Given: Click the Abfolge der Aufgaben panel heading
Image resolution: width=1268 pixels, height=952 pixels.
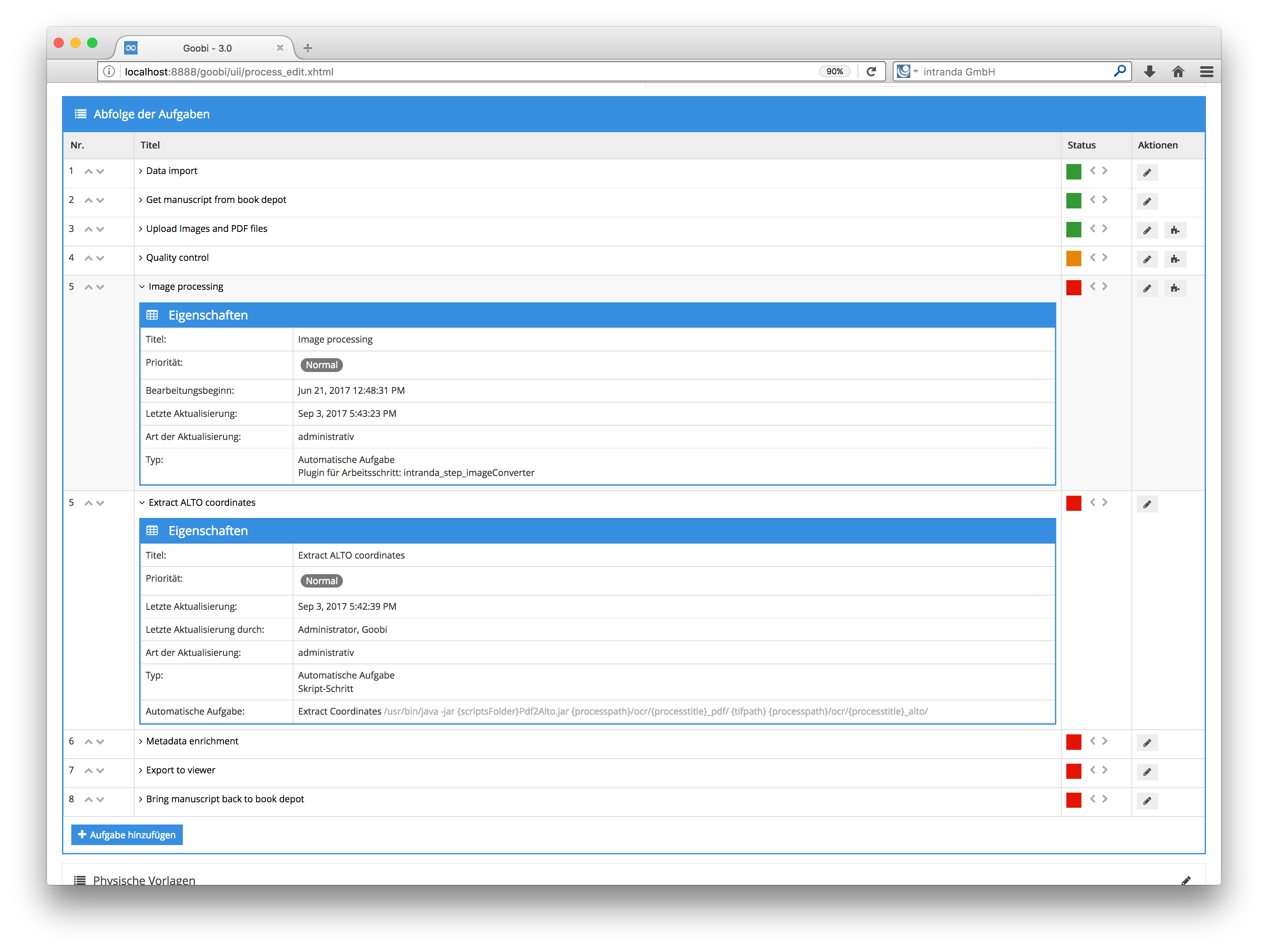Looking at the screenshot, I should tap(151, 114).
